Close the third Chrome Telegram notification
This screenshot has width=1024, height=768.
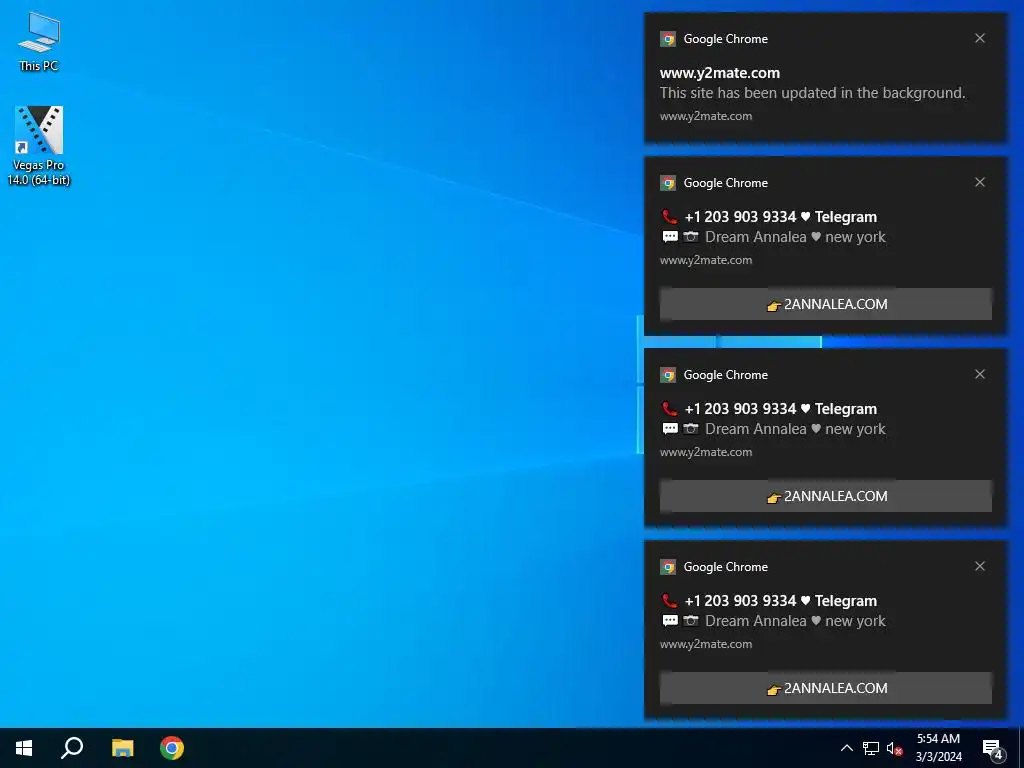(980, 374)
